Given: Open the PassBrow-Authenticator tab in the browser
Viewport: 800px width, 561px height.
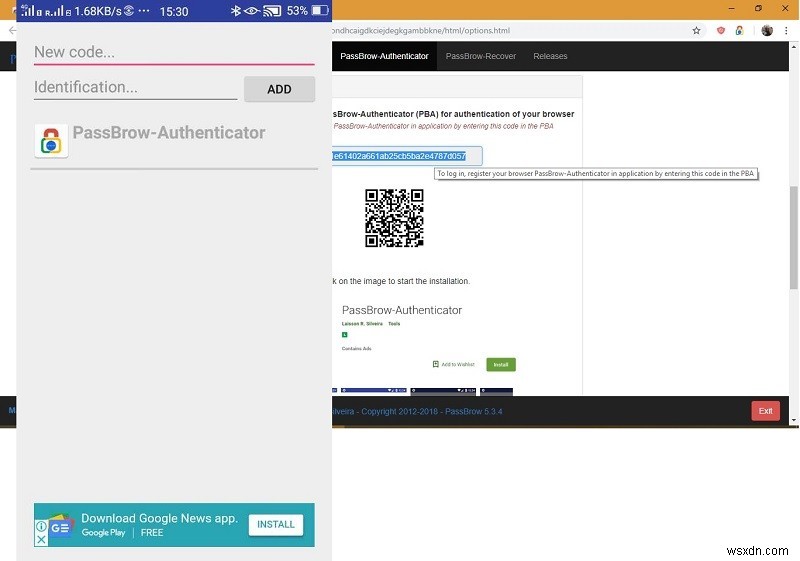Looking at the screenshot, I should (x=384, y=56).
